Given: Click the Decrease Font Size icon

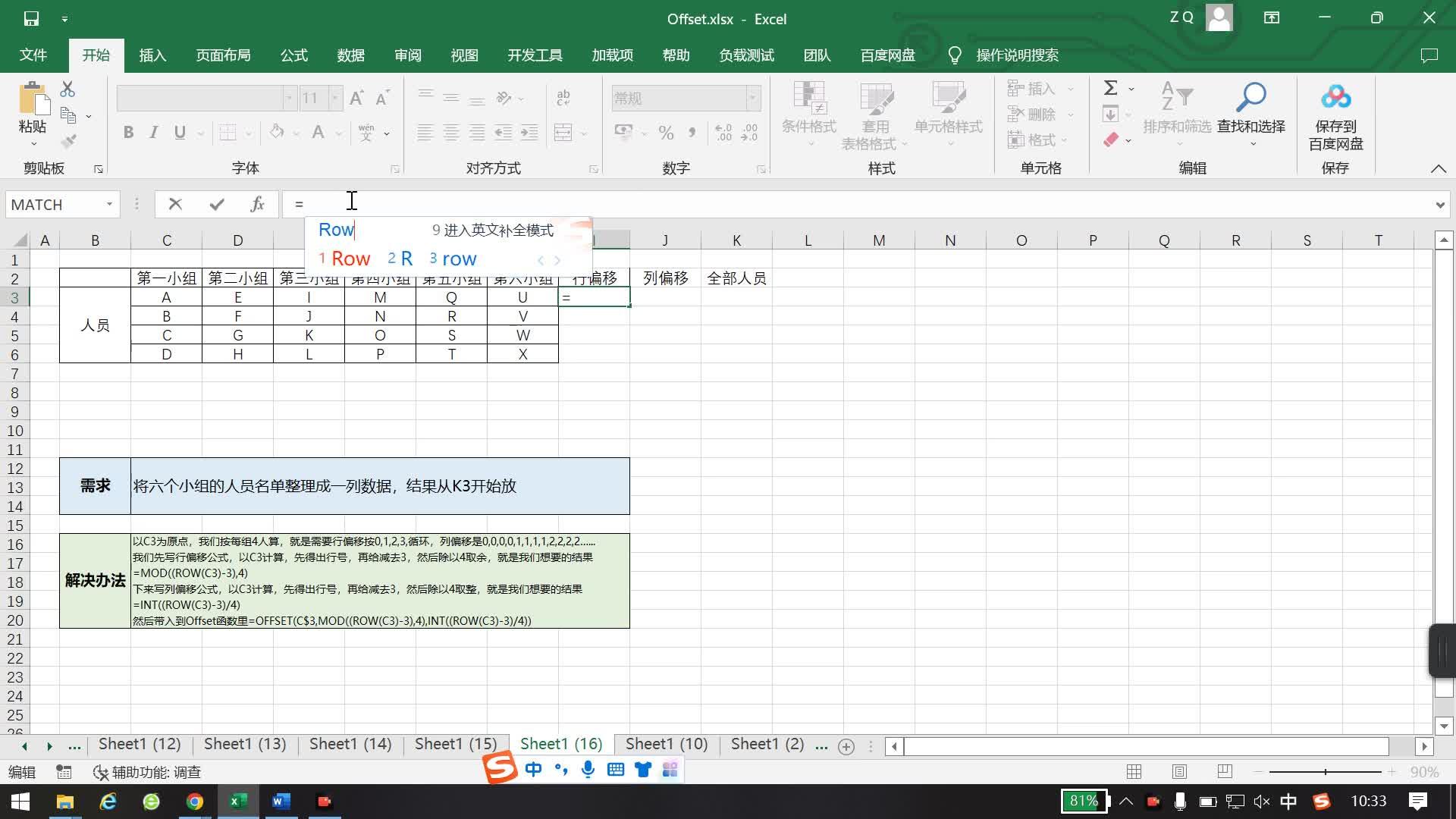Looking at the screenshot, I should pyautogui.click(x=383, y=98).
